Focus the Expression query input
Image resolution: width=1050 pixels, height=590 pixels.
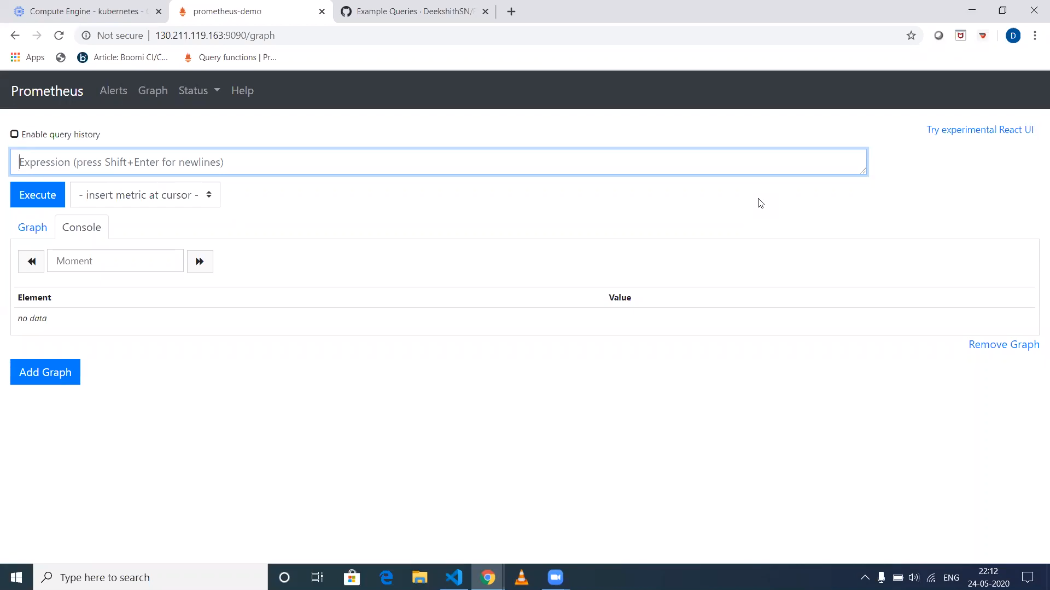point(439,162)
